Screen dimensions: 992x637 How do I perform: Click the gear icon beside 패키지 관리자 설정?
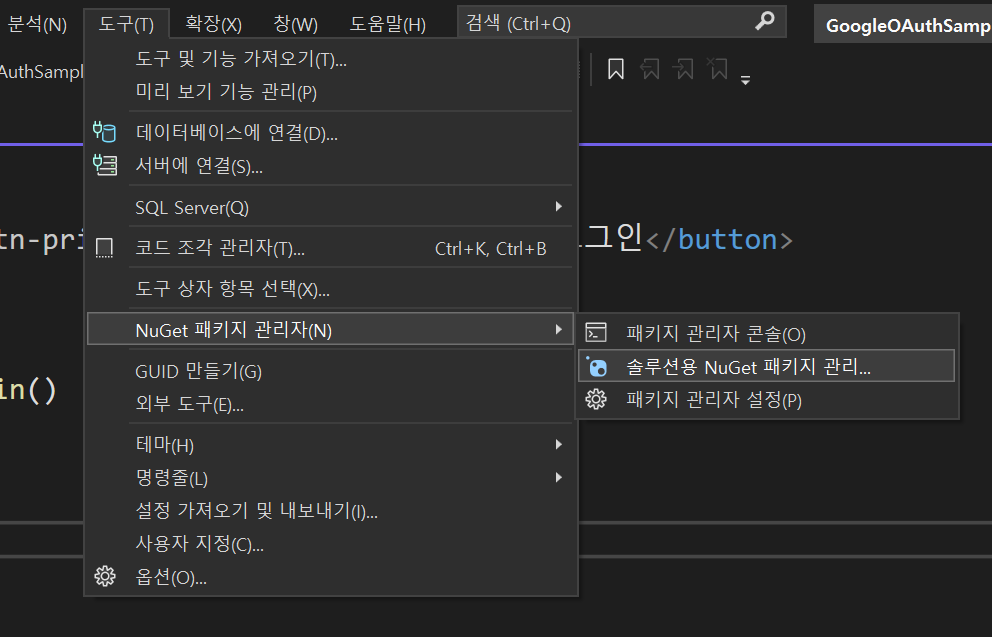coord(596,399)
